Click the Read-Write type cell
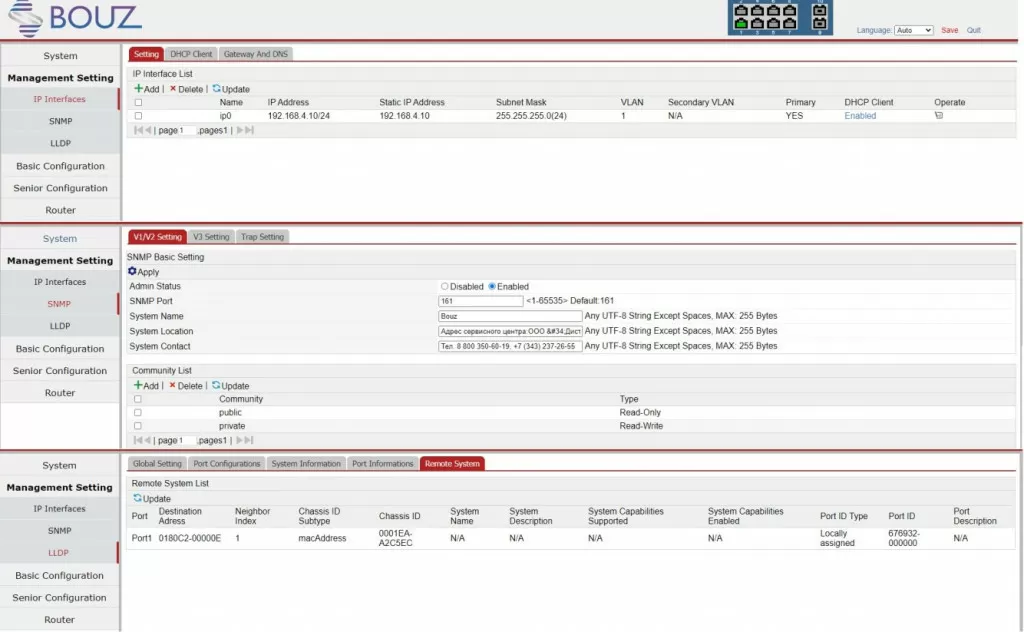This screenshot has width=1024, height=632. 641,426
